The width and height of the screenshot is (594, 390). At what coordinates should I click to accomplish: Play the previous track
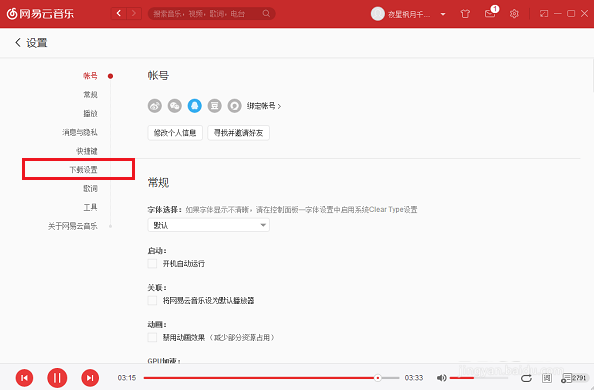[x=24, y=378]
